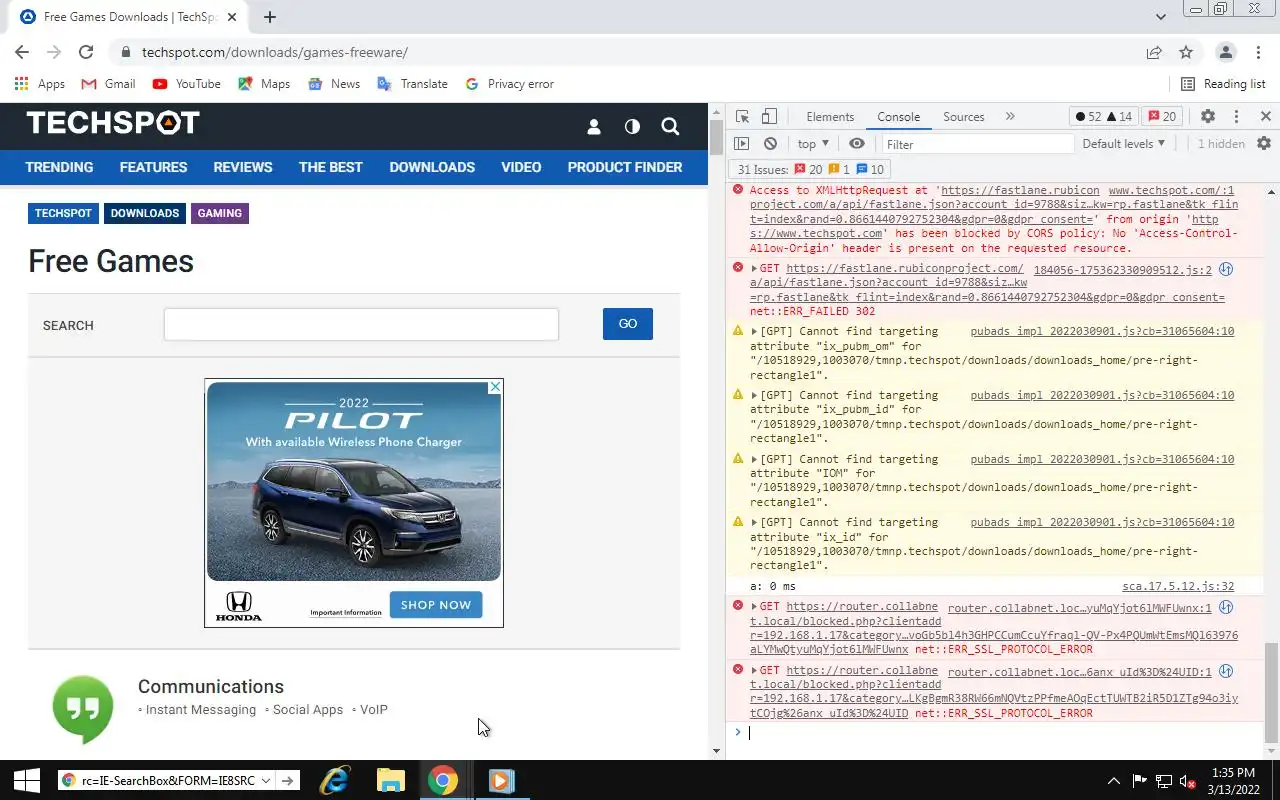Switch to the Sources tab

click(x=964, y=117)
